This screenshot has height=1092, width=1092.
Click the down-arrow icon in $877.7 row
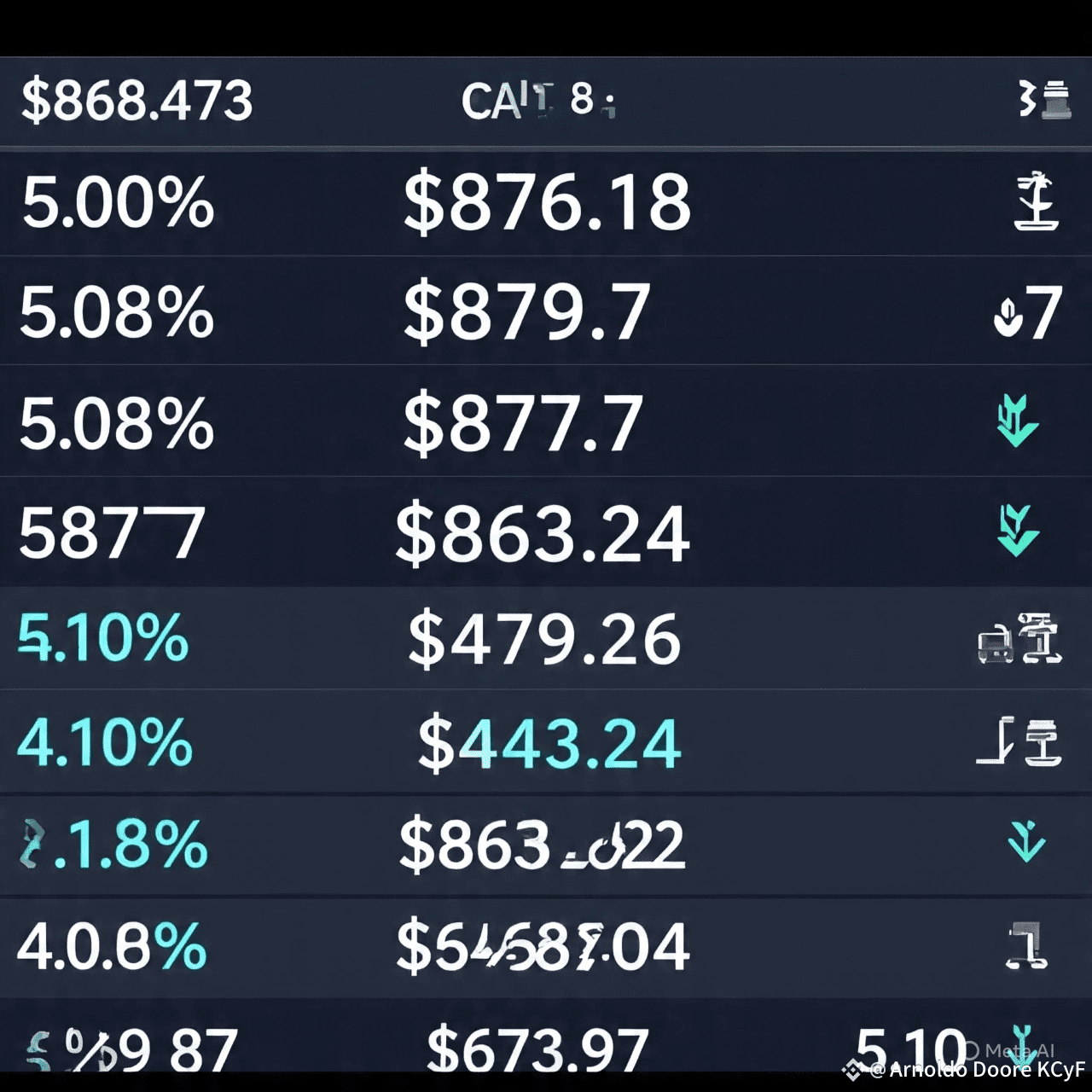[x=1018, y=421]
